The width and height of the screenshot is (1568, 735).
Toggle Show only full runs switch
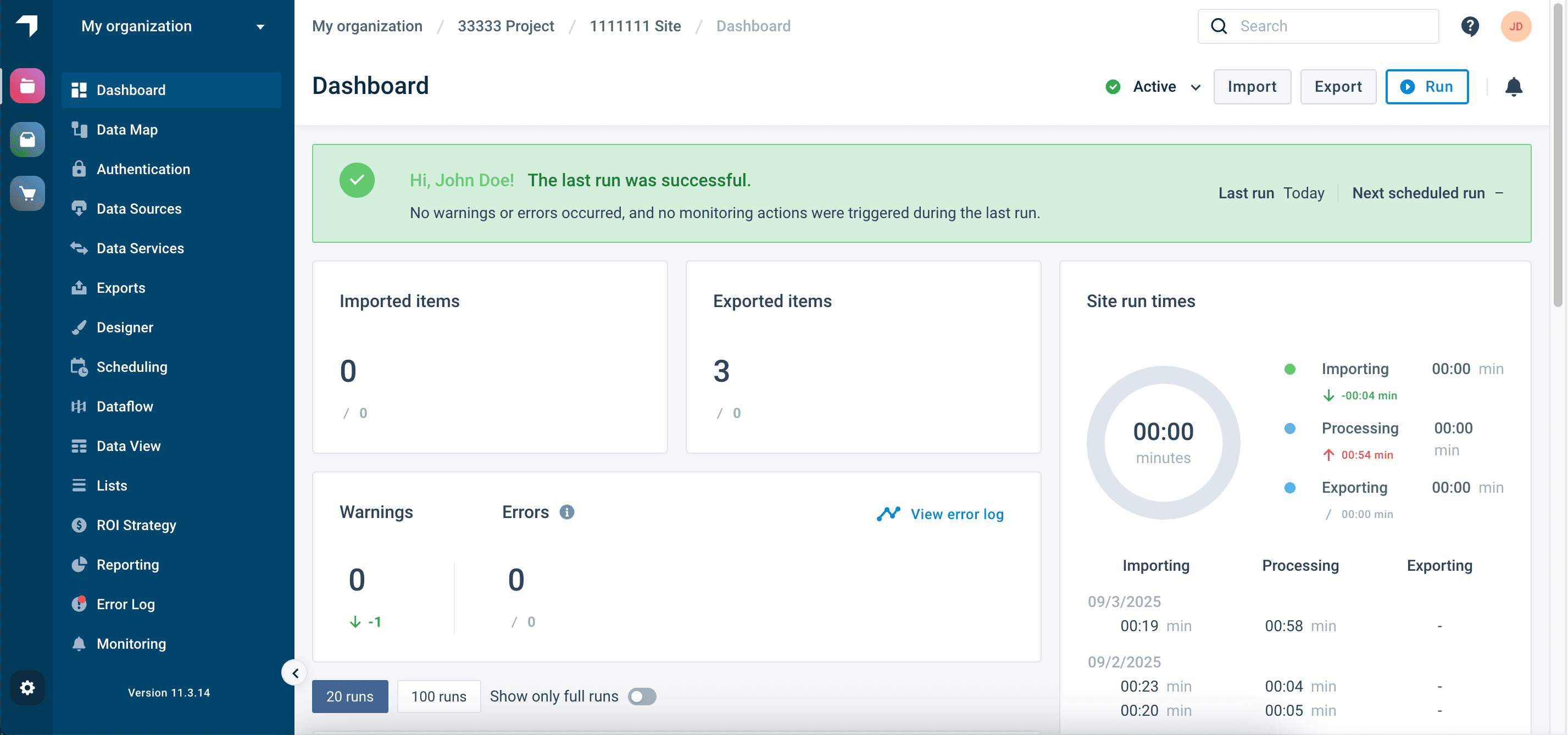(642, 696)
